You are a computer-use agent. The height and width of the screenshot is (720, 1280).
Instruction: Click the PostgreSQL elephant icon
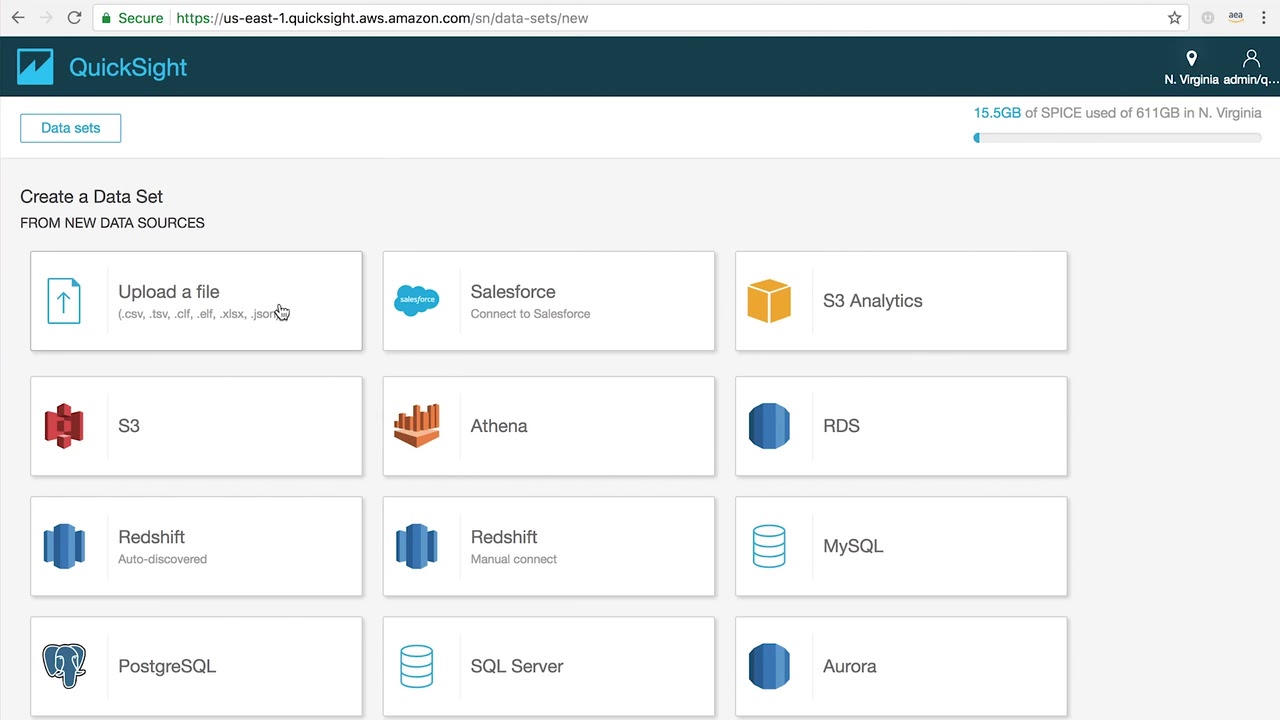point(64,666)
